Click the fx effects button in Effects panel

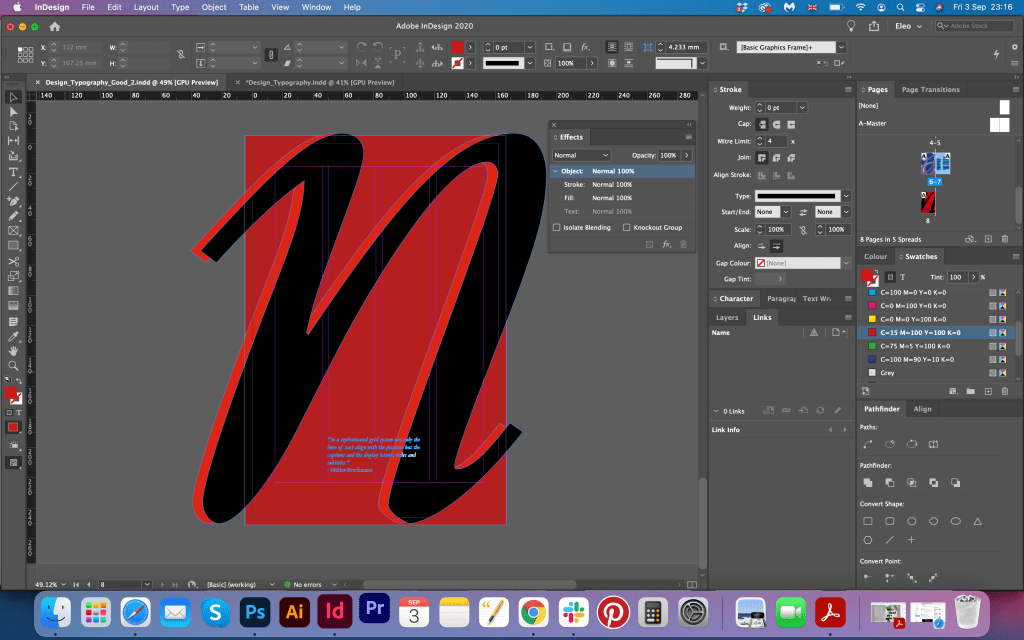[x=666, y=244]
